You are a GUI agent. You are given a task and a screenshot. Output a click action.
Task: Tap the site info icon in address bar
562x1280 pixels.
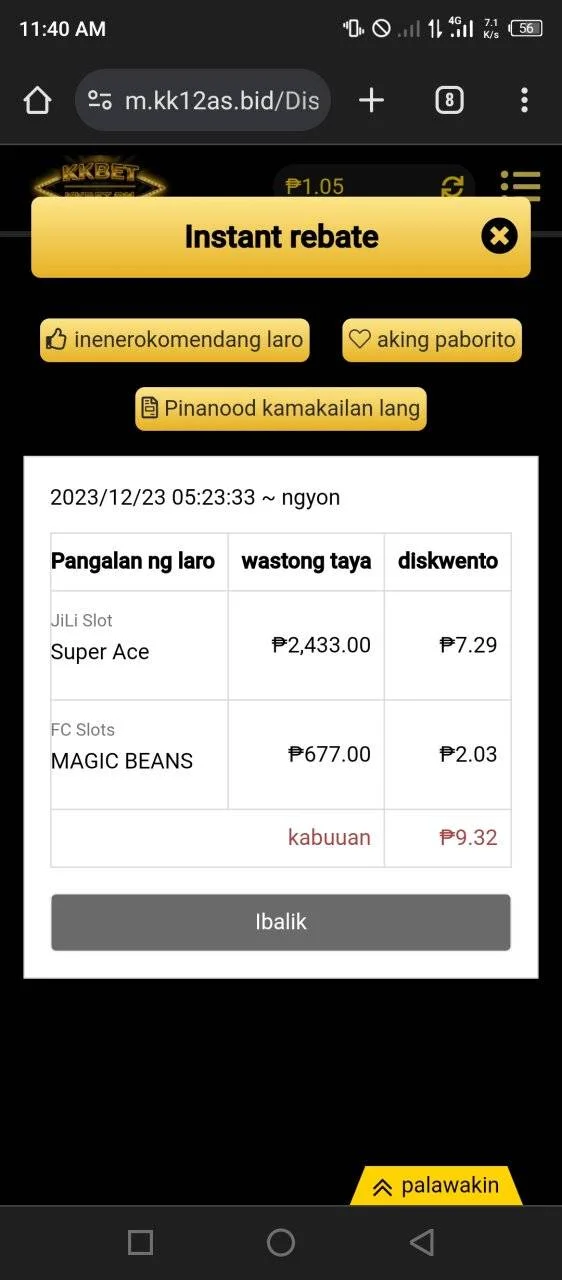(x=100, y=100)
